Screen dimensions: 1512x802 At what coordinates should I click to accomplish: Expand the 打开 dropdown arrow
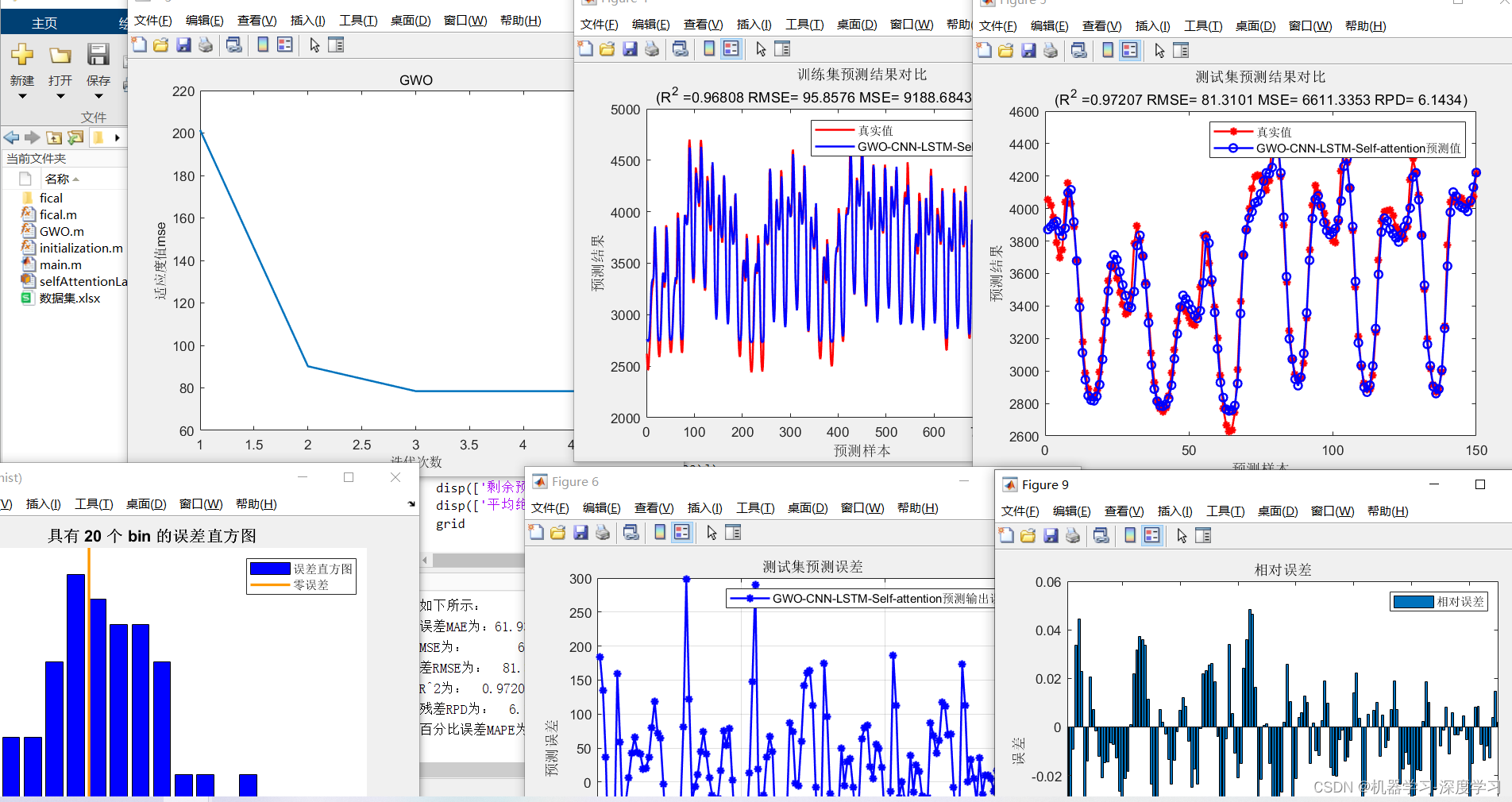point(60,96)
